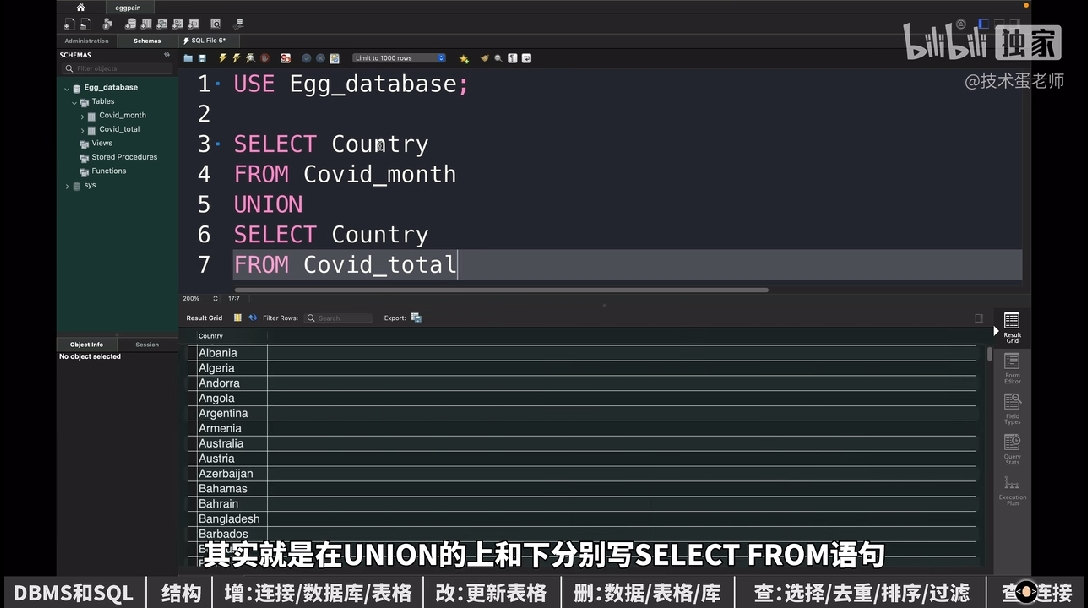This screenshot has width=1088, height=608.
Task: Create a new schema icon
Action: pyautogui.click(x=130, y=24)
